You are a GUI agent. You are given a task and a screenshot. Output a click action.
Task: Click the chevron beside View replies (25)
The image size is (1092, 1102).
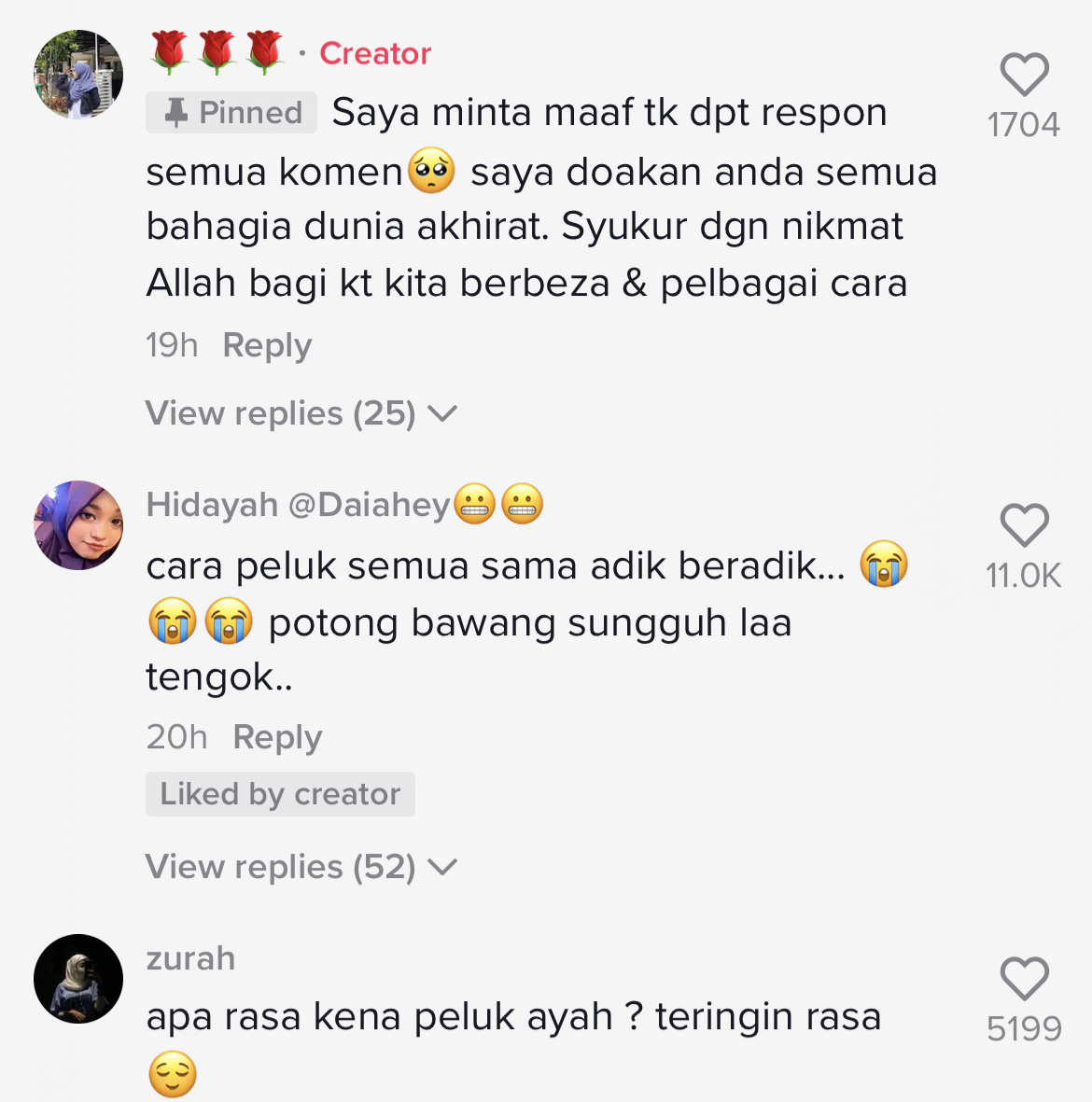click(442, 413)
